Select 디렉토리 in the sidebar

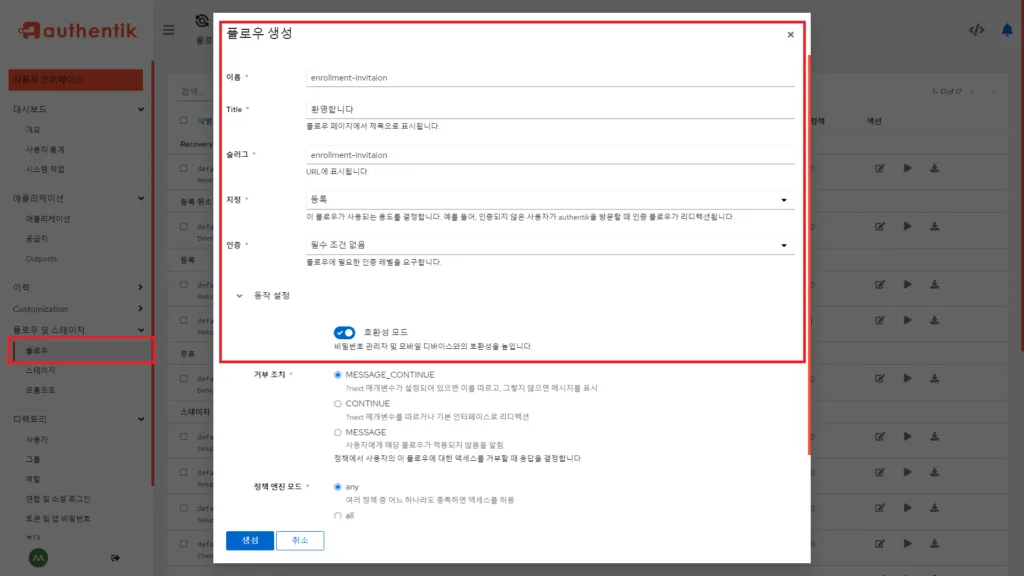coord(32,418)
